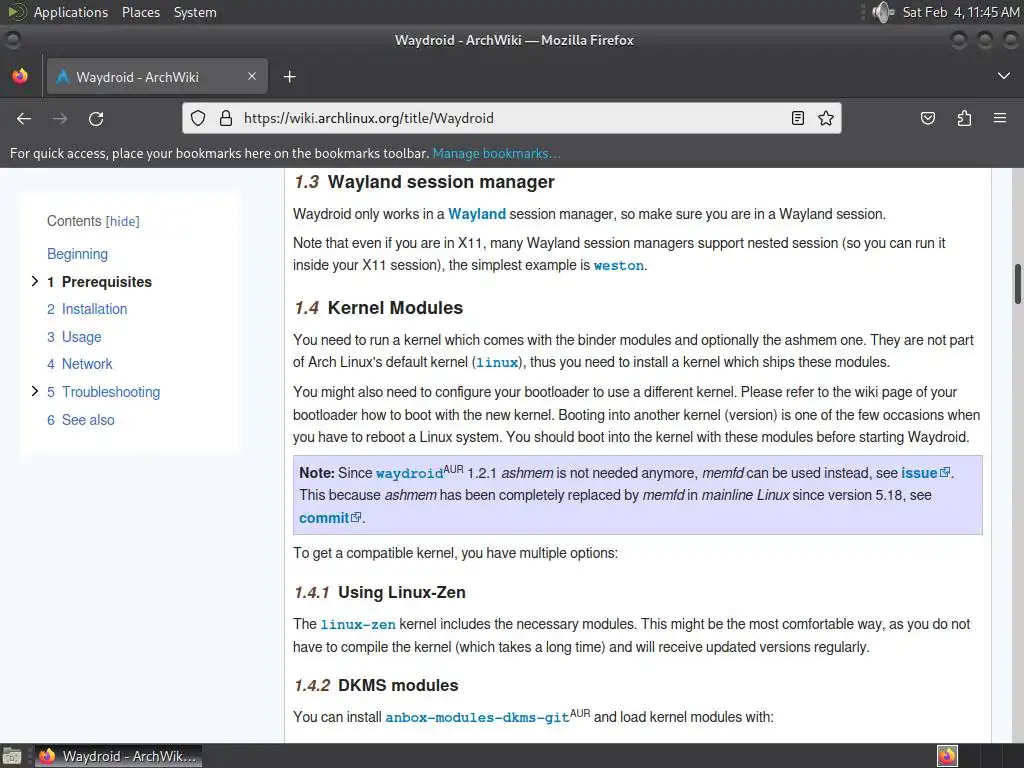
Task: Open the volume speaker tray icon
Action: coord(883,12)
